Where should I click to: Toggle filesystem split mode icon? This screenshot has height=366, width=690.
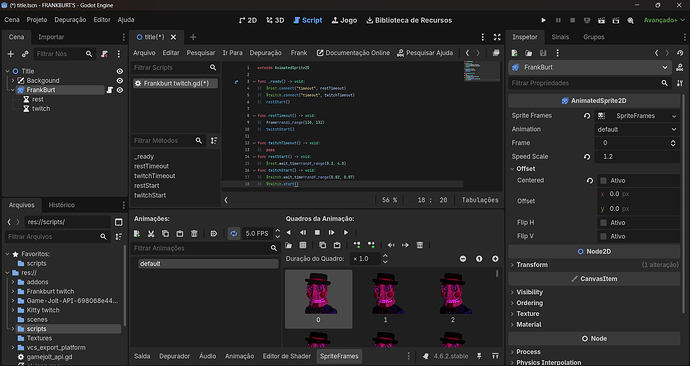(119, 222)
